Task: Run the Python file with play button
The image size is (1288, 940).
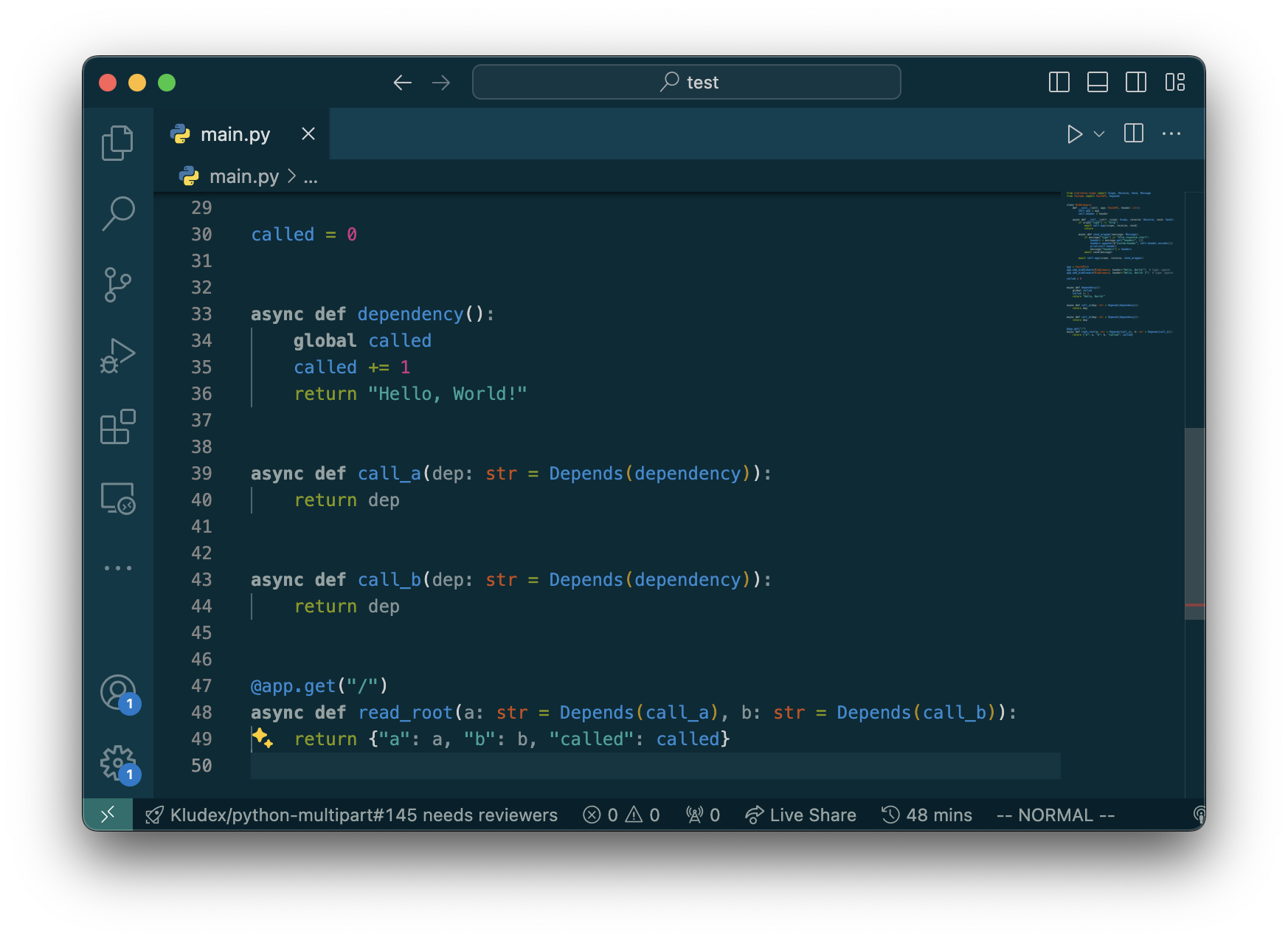Action: pos(1074,134)
